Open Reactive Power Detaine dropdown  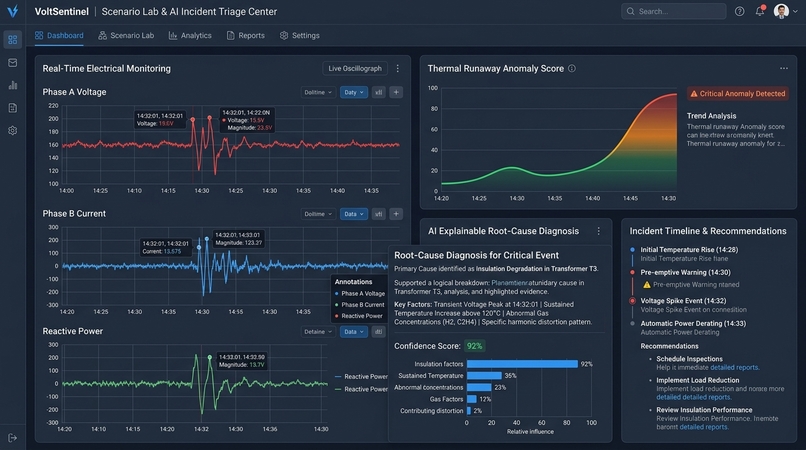pos(318,332)
